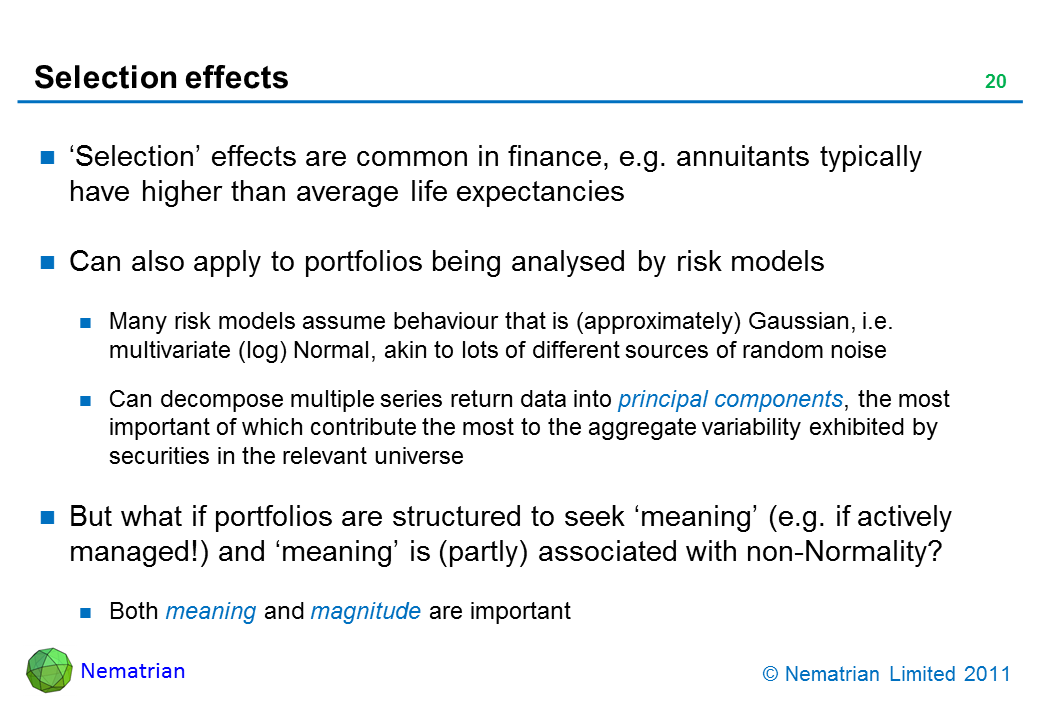Click the small bullet before "Many risk models"
Image resolution: width=1040 pixels, height=720 pixels.
point(87,322)
